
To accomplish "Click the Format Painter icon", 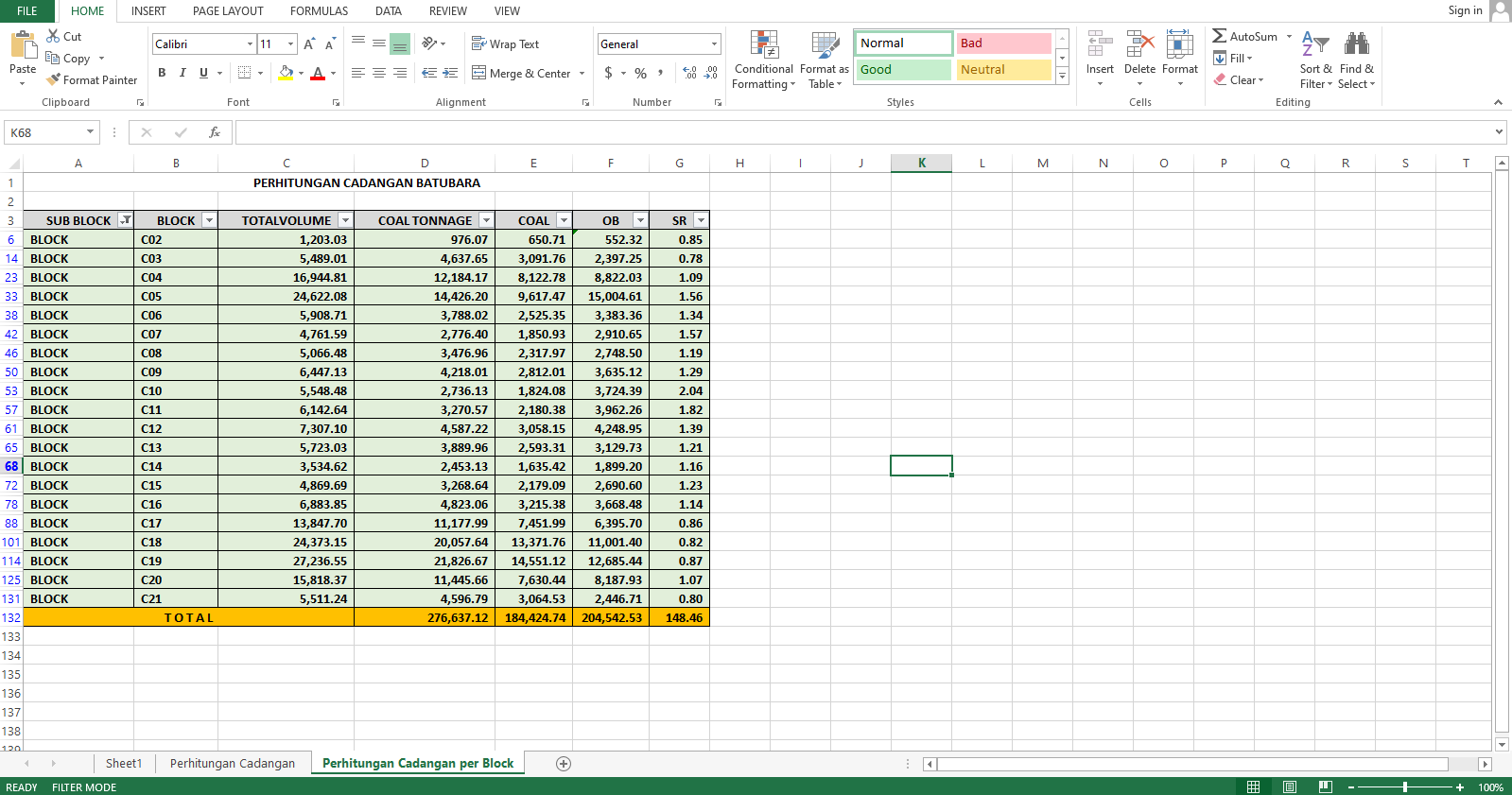I will (x=54, y=80).
